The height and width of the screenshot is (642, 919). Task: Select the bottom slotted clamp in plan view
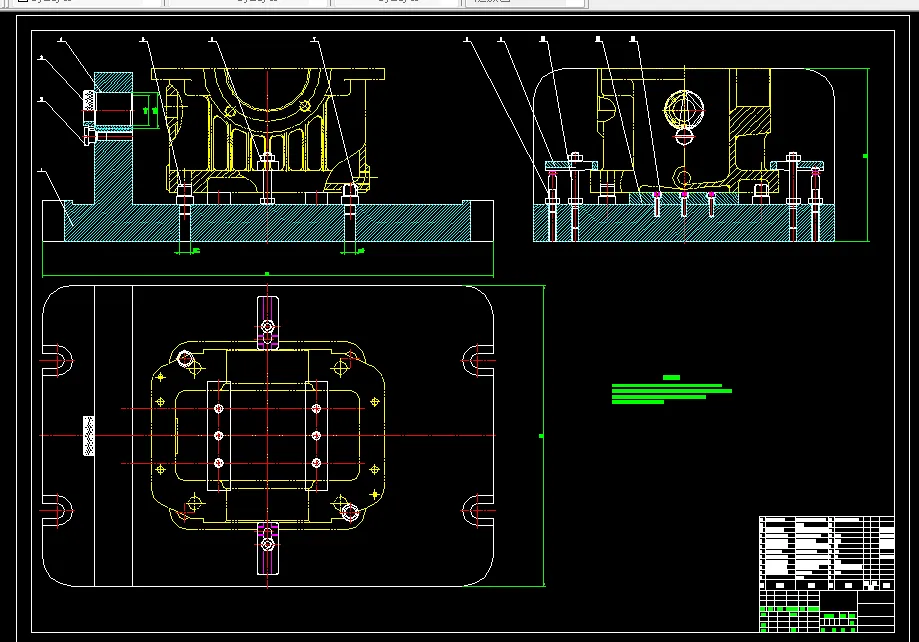click(268, 548)
